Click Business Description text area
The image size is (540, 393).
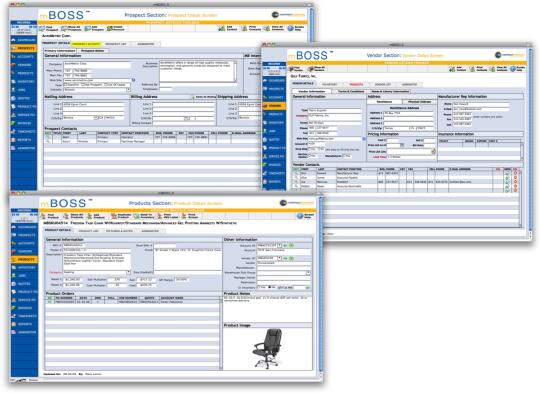[x=197, y=72]
